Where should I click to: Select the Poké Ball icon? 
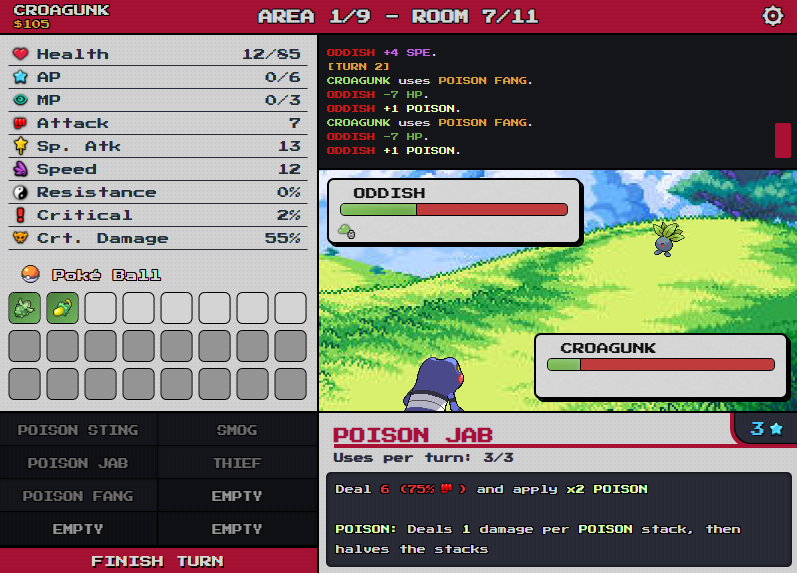30,274
